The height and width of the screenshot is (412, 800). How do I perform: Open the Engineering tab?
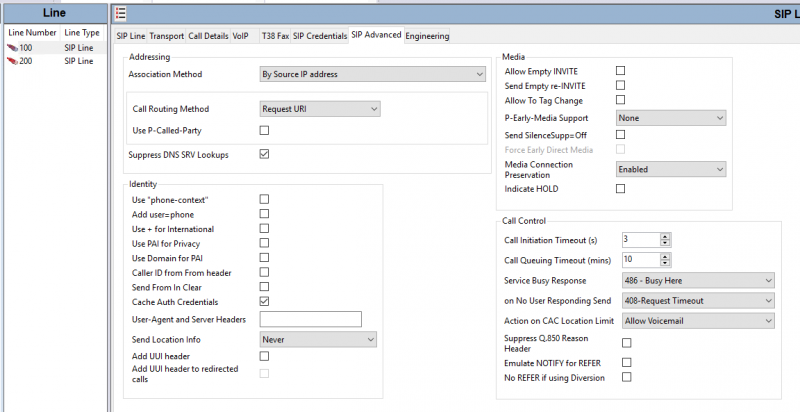(427, 36)
